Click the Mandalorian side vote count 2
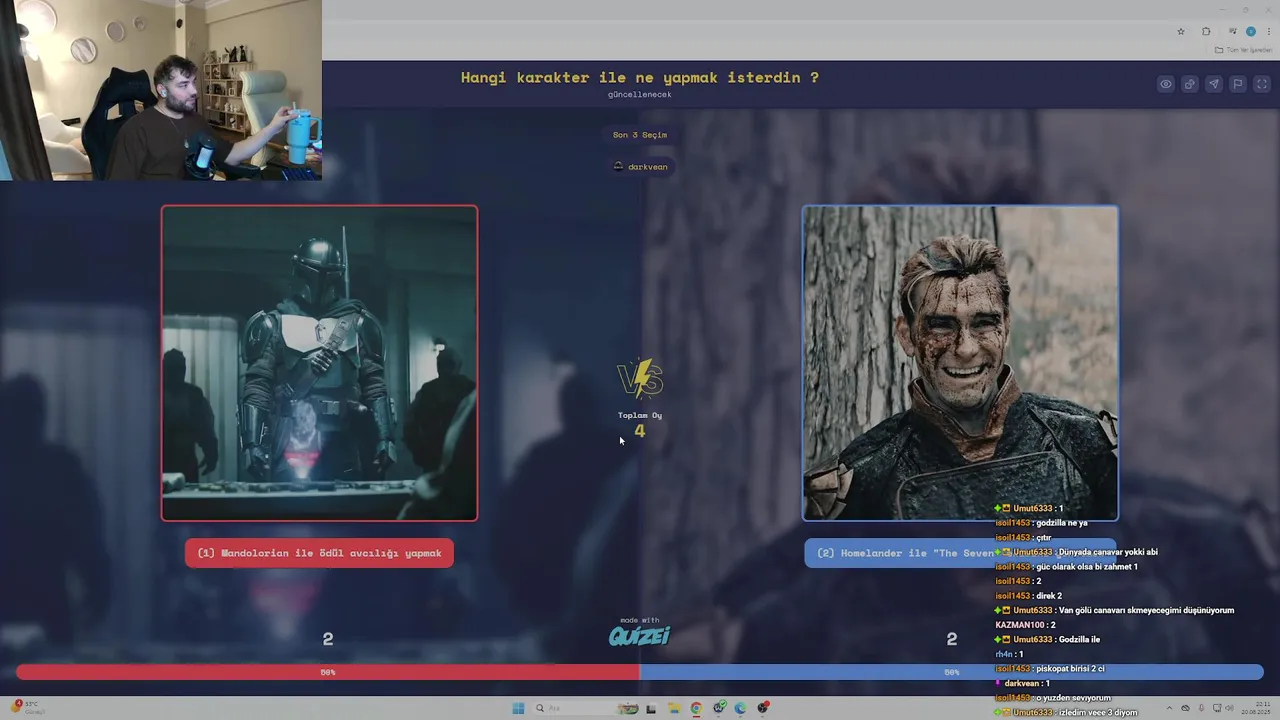The width and height of the screenshot is (1280, 720). tap(327, 639)
